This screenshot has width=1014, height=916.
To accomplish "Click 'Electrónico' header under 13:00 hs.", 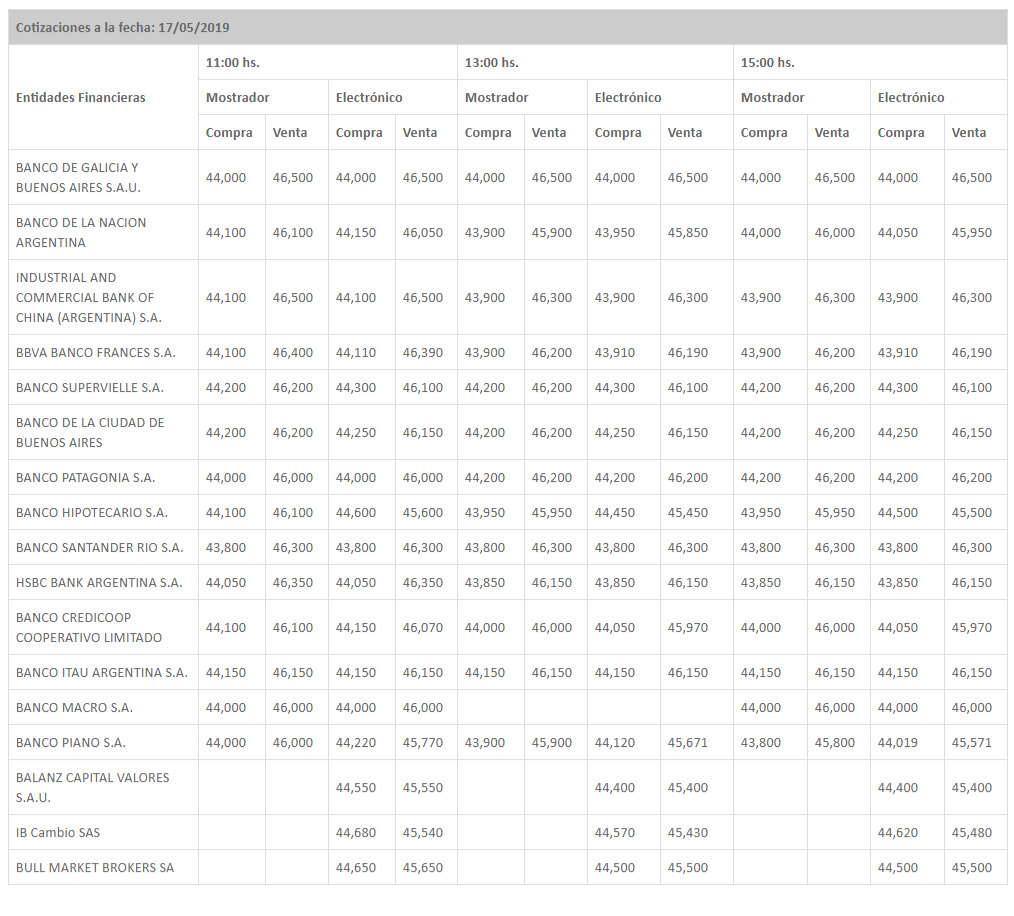I will tap(628, 98).
